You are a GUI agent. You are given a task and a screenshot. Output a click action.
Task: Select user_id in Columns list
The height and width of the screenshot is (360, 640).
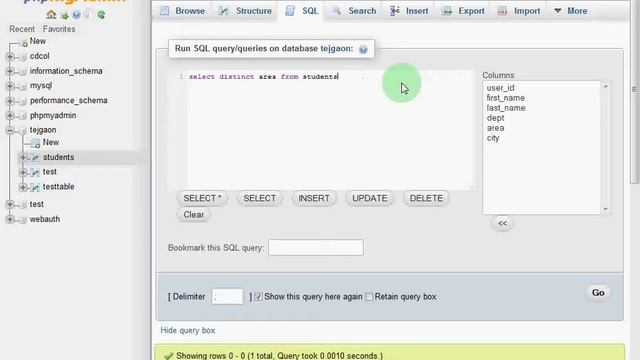[500, 88]
